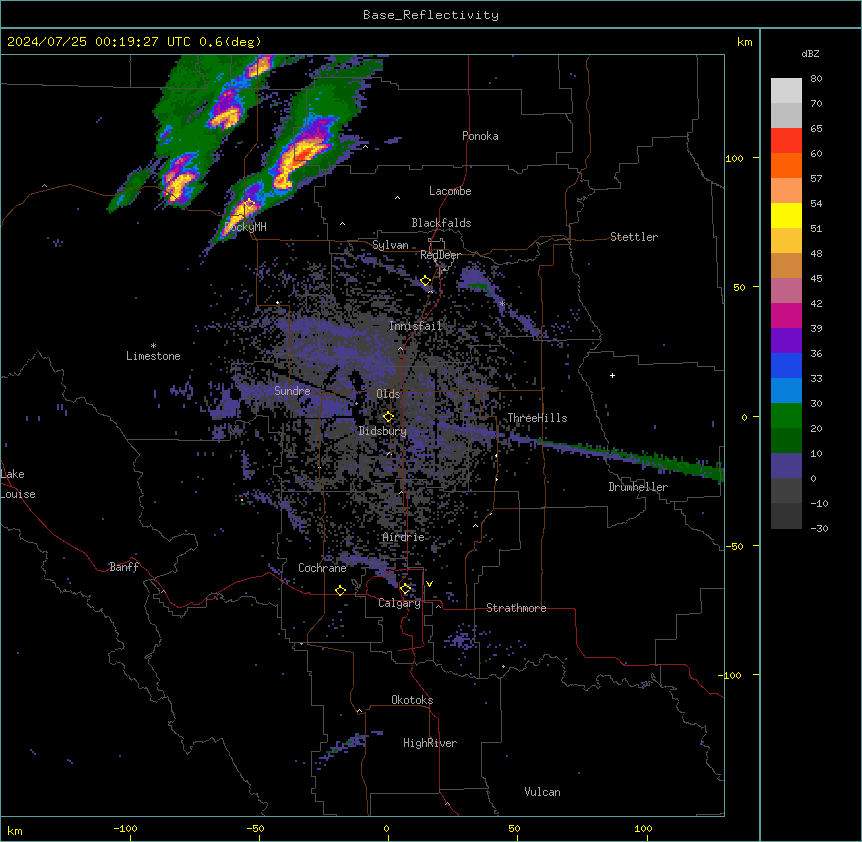Click the yellow V marker east of Calgary
This screenshot has width=862, height=842.
[429, 584]
